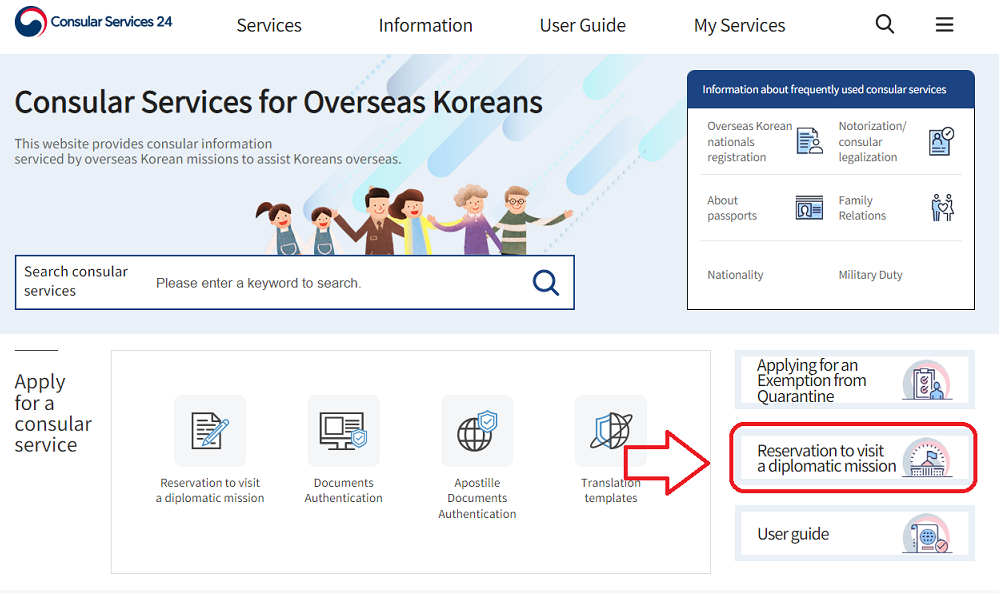999x594 pixels.
Task: Select the Apostille Documents Authentication icon
Action: coord(477,431)
